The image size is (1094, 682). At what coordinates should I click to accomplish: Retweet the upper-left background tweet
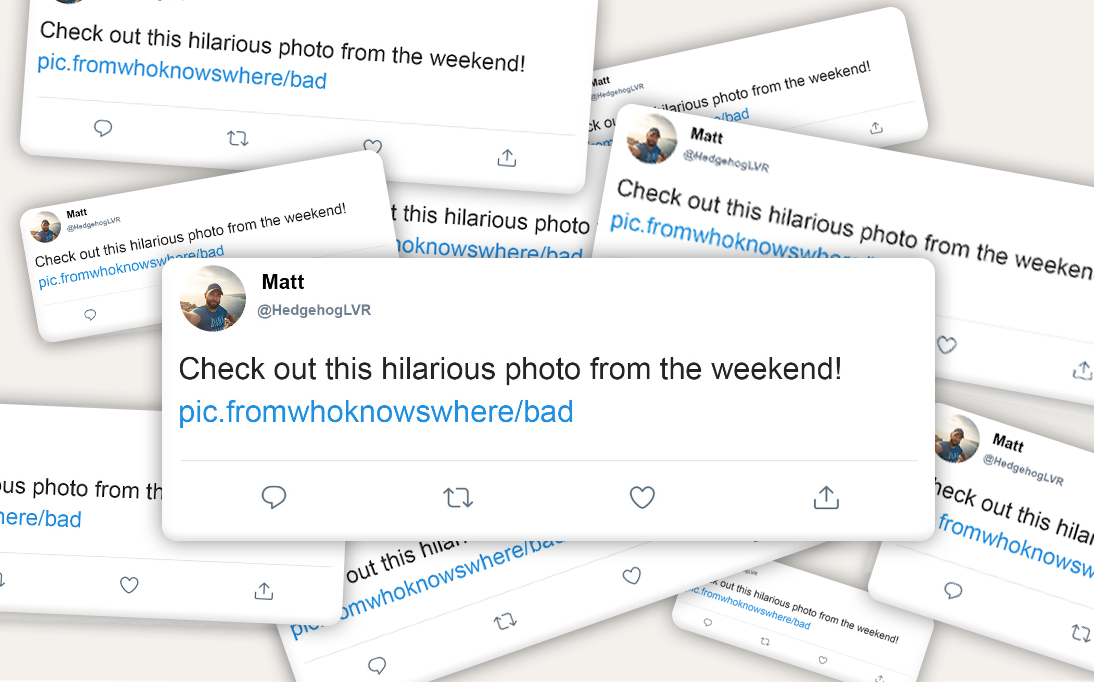(x=238, y=138)
